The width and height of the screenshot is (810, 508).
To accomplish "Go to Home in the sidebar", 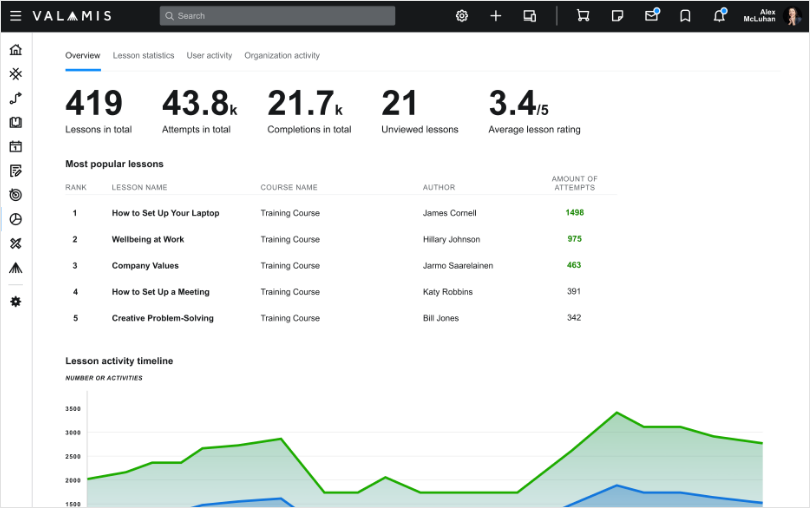I will [x=15, y=50].
